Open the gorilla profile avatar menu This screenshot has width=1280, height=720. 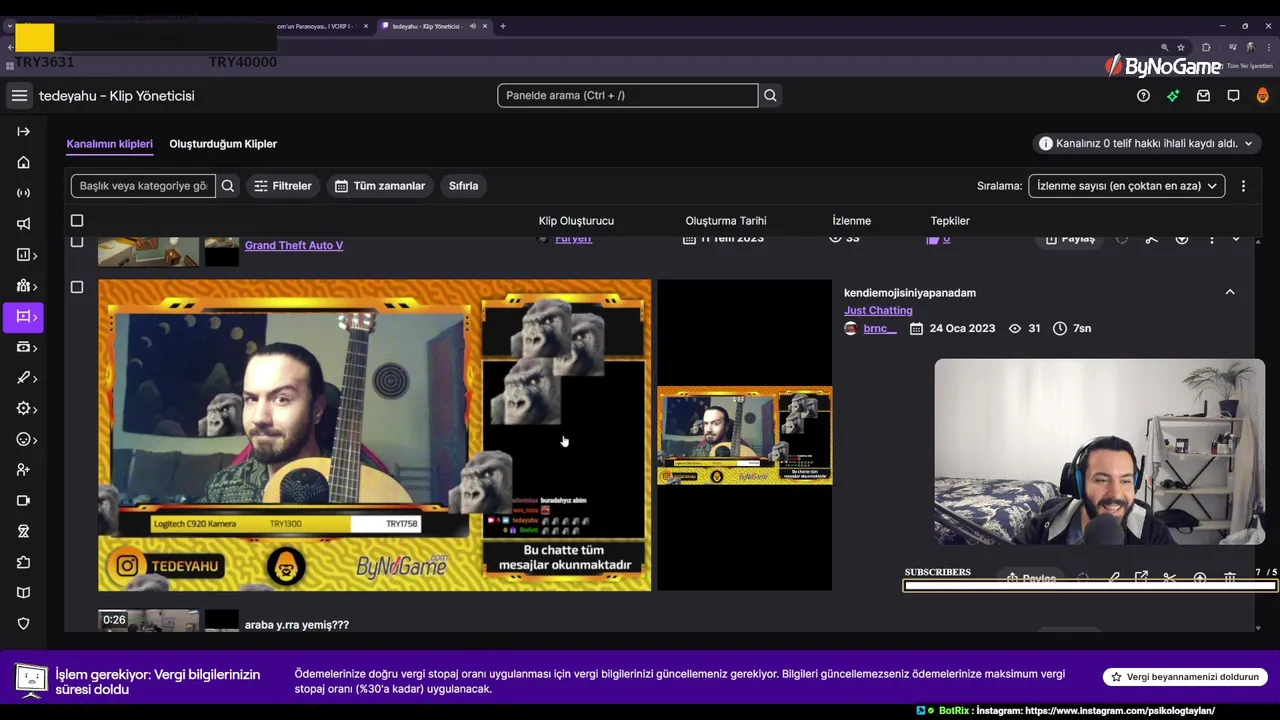(x=1262, y=96)
